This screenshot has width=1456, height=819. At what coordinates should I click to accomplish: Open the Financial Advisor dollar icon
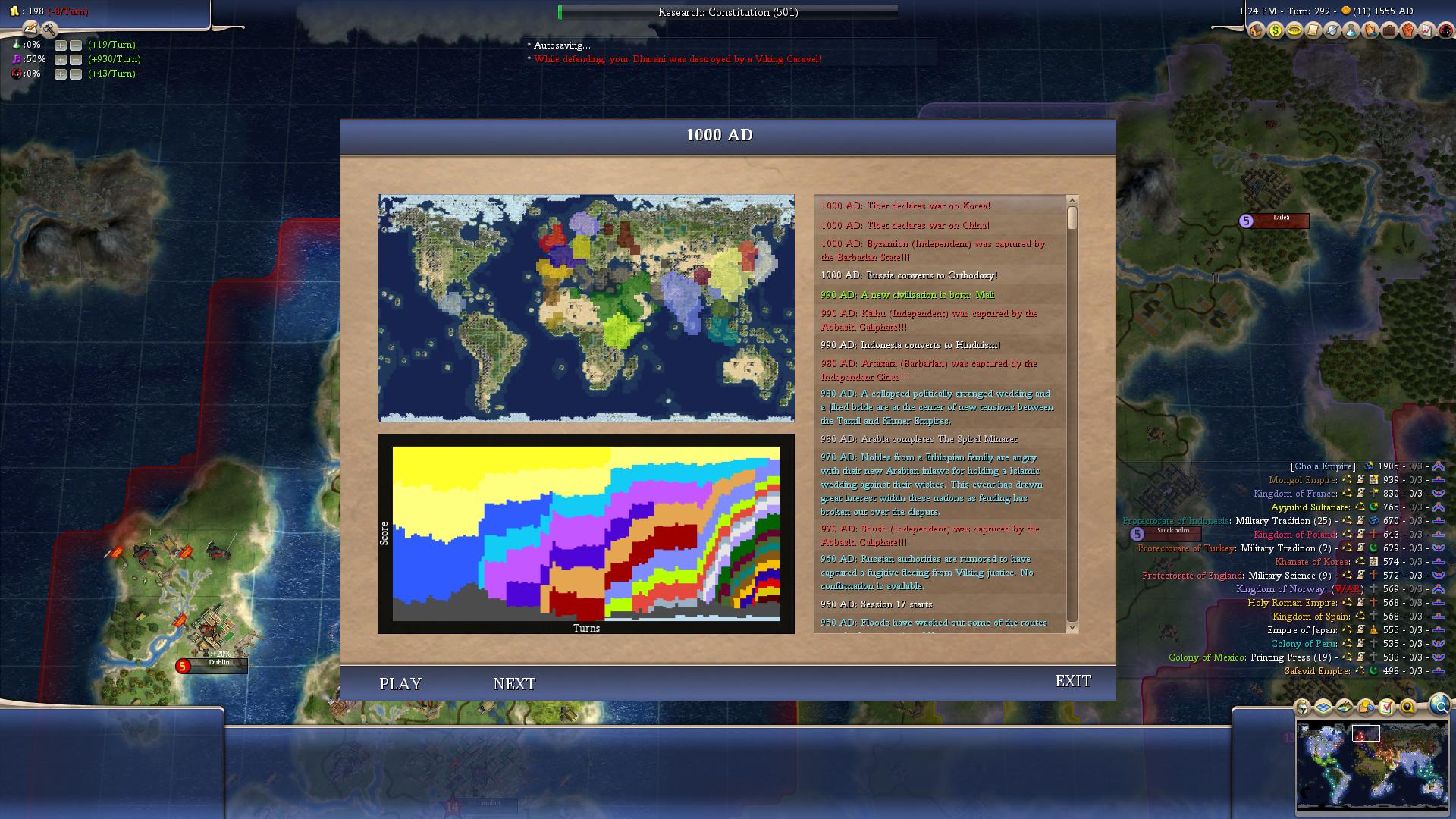[x=1276, y=30]
